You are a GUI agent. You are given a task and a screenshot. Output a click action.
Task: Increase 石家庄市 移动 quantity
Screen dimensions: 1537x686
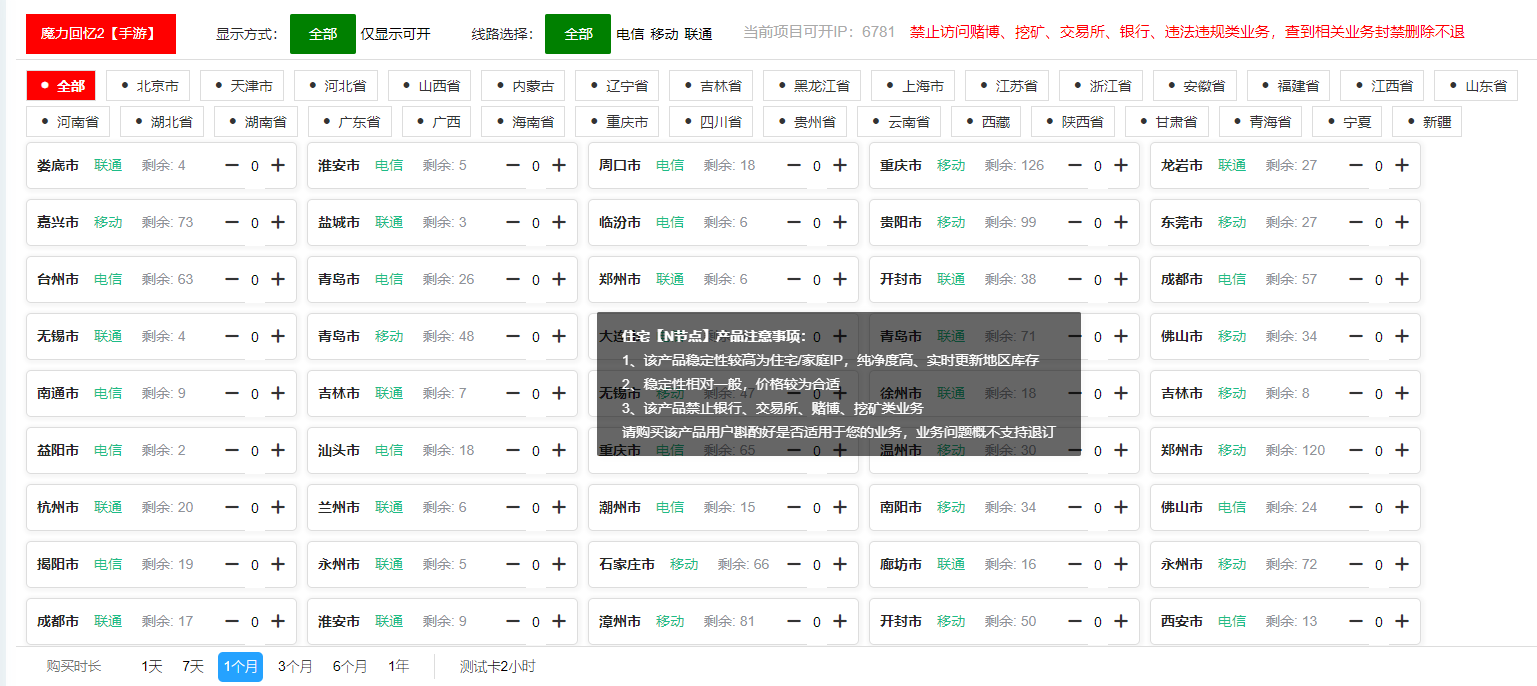pos(839,564)
